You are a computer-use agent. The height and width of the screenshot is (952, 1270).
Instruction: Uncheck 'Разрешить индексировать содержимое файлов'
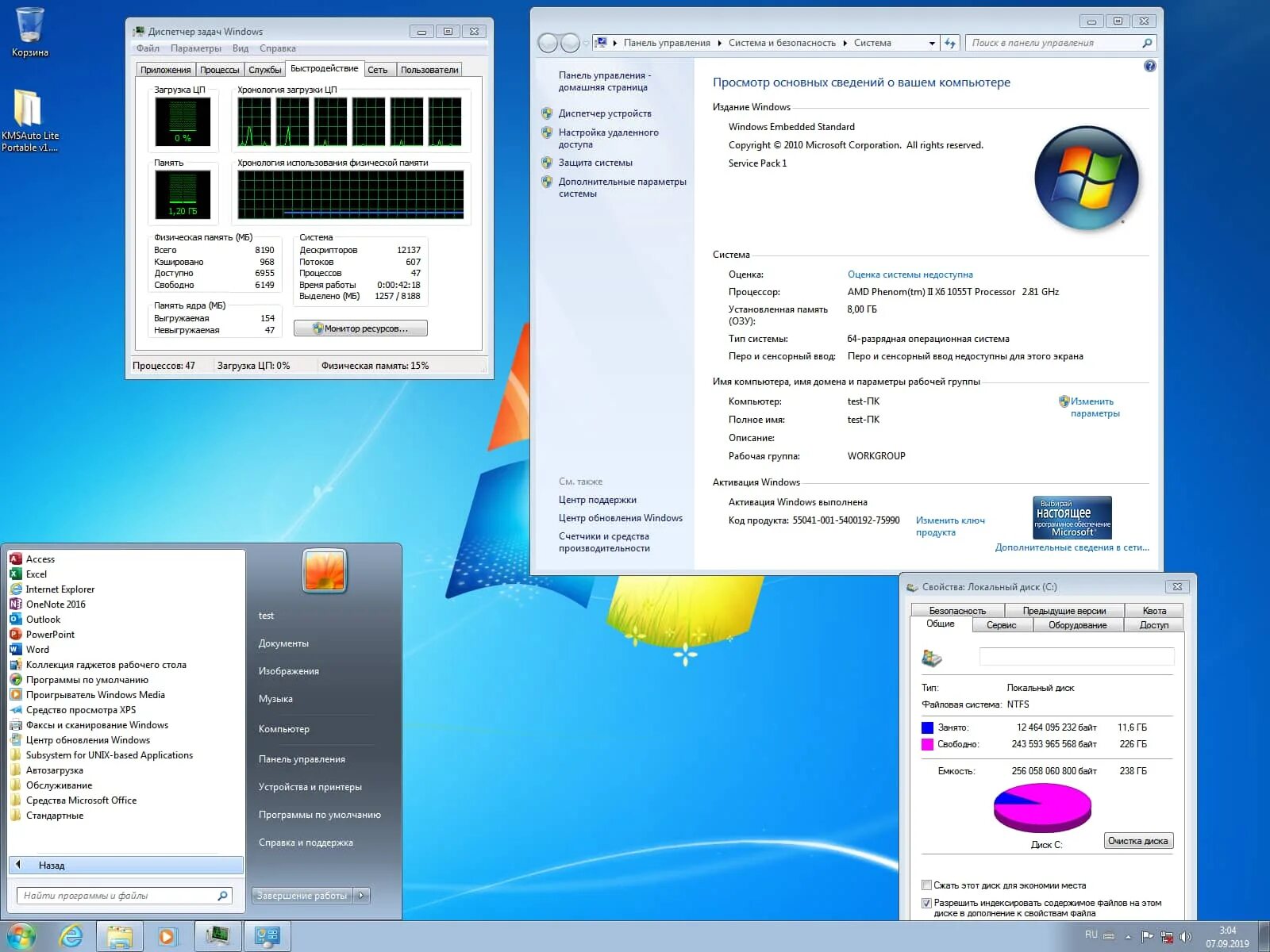coord(926,903)
